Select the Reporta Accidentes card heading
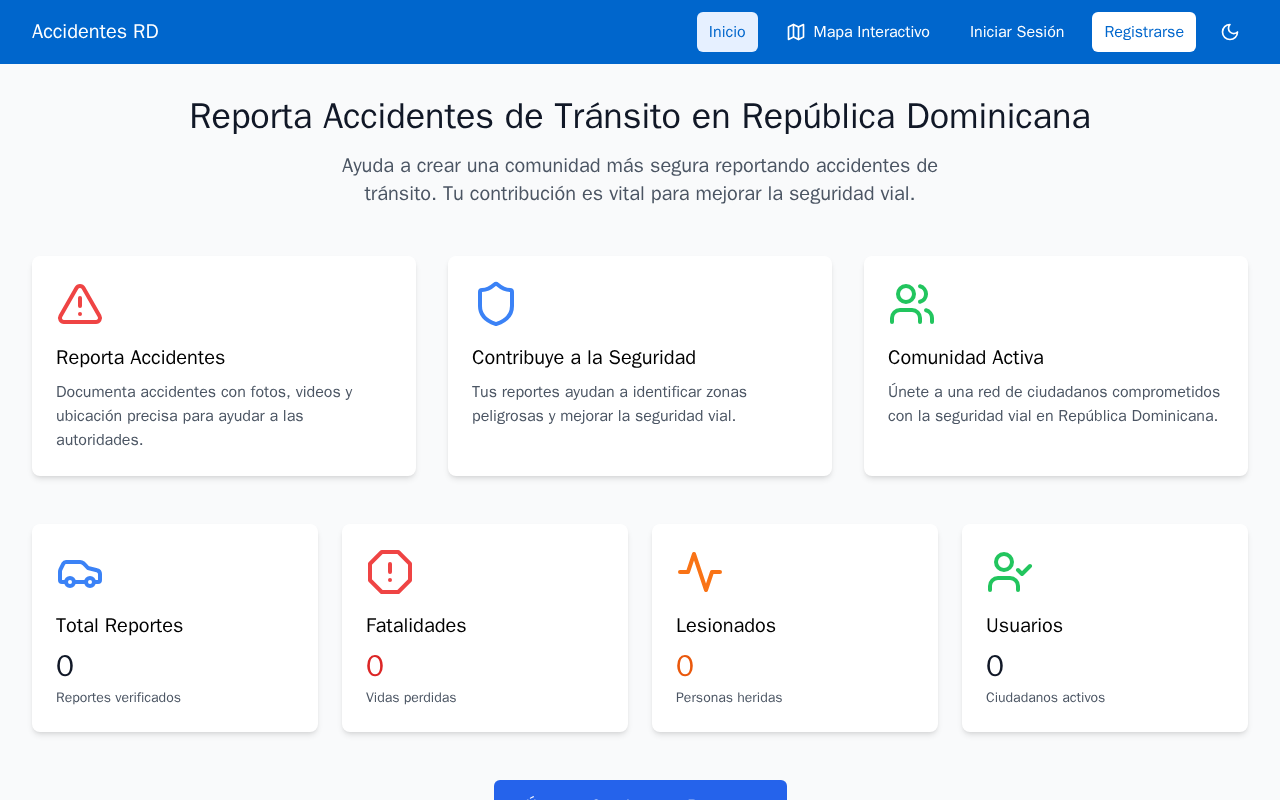1280x800 pixels. [x=140, y=358]
